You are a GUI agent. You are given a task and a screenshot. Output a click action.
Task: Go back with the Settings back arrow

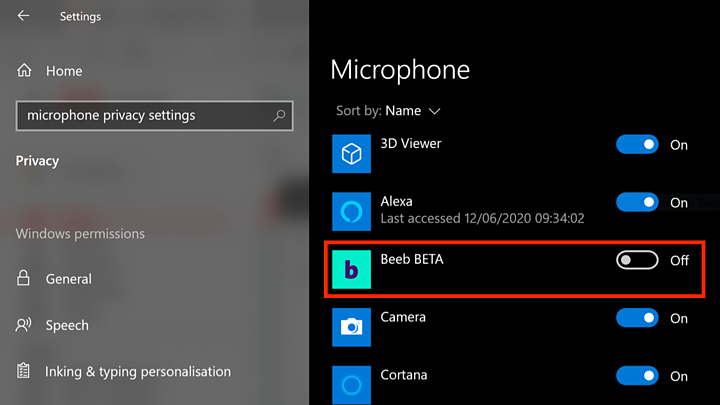[23, 16]
